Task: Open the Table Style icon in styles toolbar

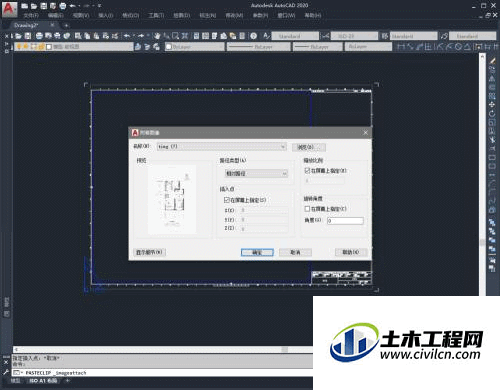Action: (x=385, y=36)
